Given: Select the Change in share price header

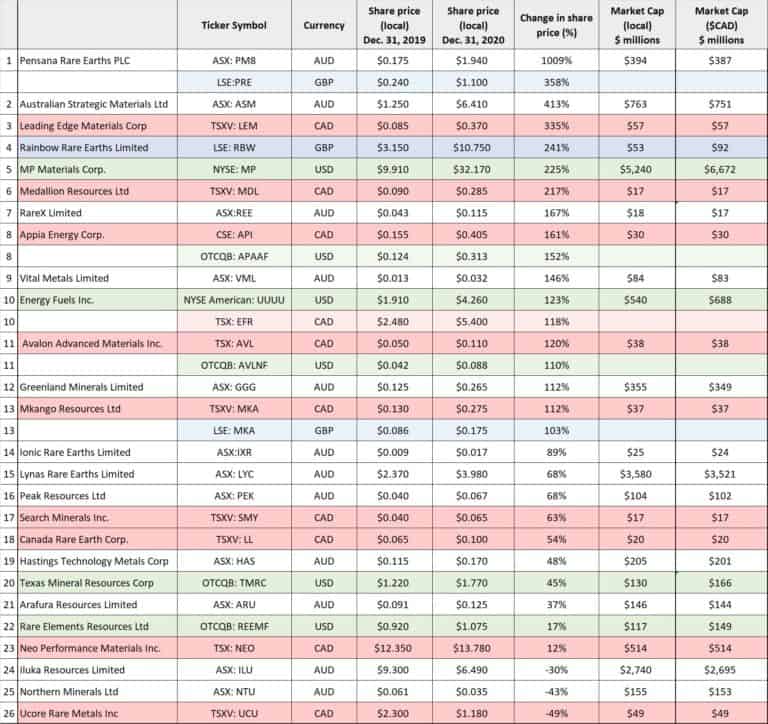Looking at the screenshot, I should tap(556, 25).
